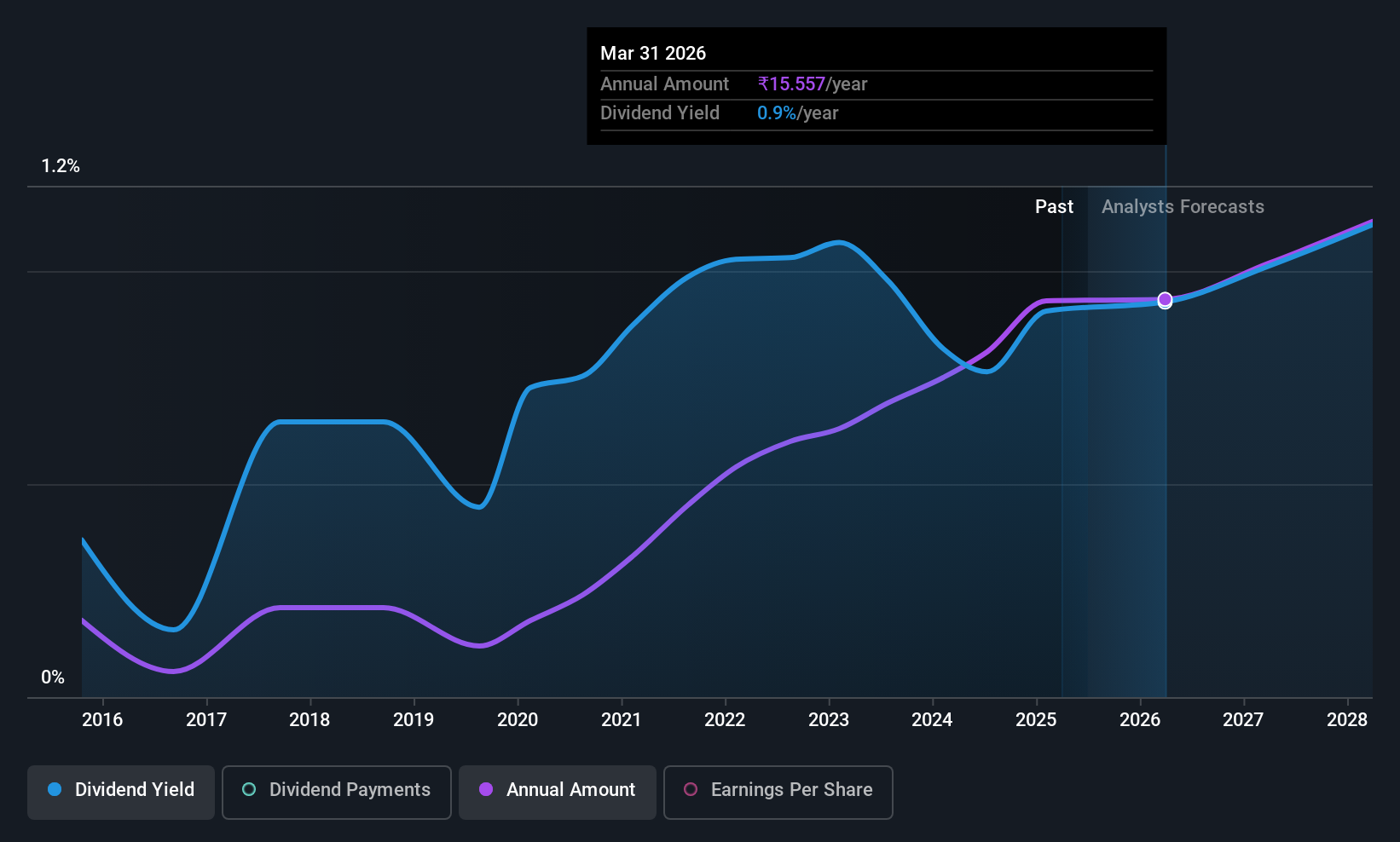Click the 2021 x-axis year label
The image size is (1400, 842).
click(621, 720)
